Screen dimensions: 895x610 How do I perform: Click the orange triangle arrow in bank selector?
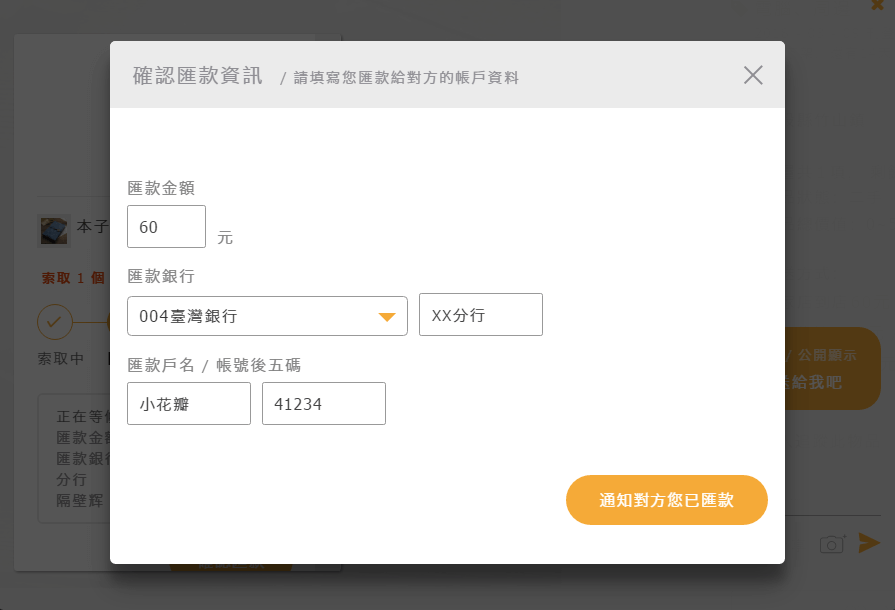coord(387,317)
